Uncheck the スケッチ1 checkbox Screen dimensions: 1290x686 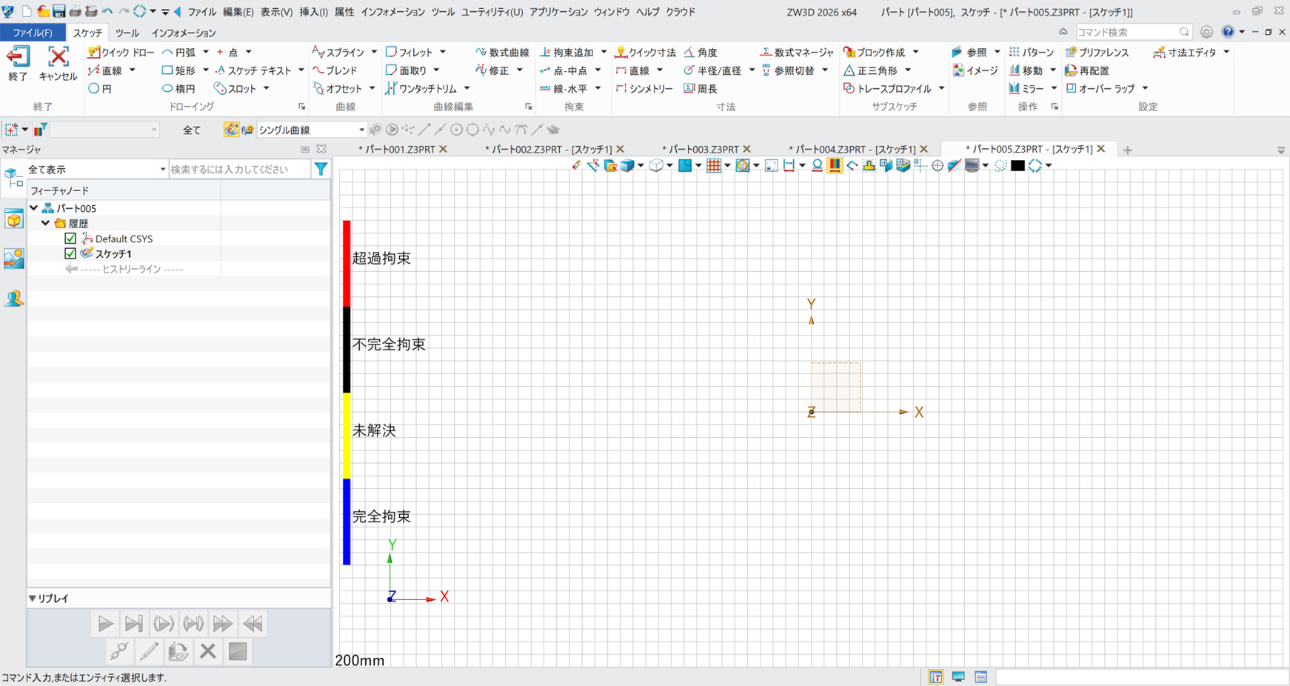pyautogui.click(x=70, y=254)
